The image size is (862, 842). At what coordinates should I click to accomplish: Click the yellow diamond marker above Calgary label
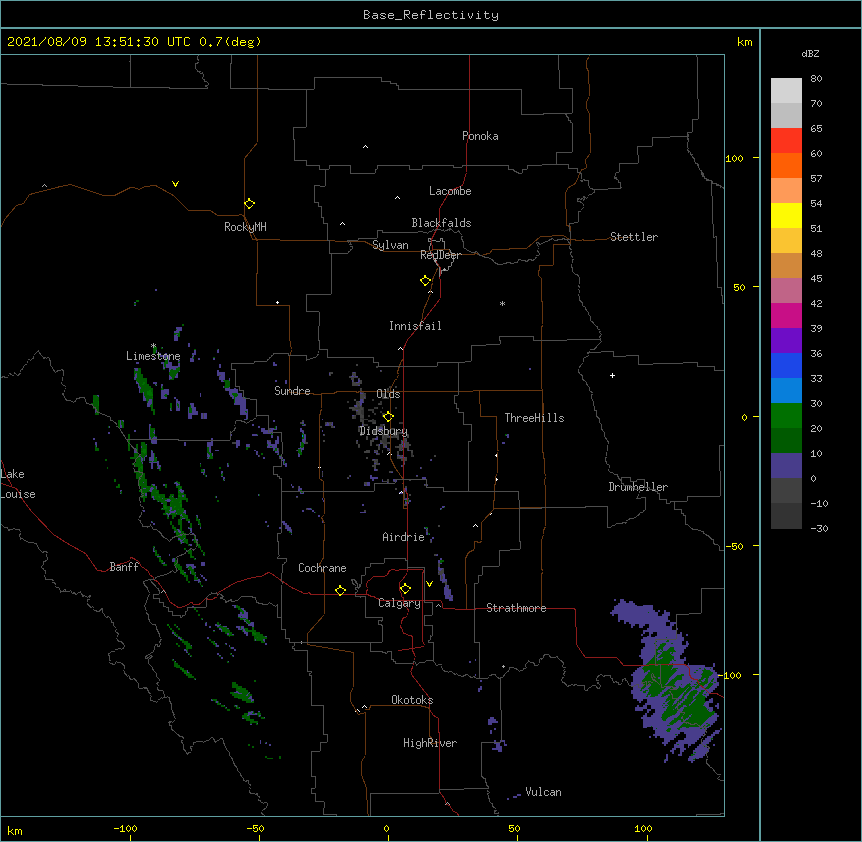[x=405, y=589]
